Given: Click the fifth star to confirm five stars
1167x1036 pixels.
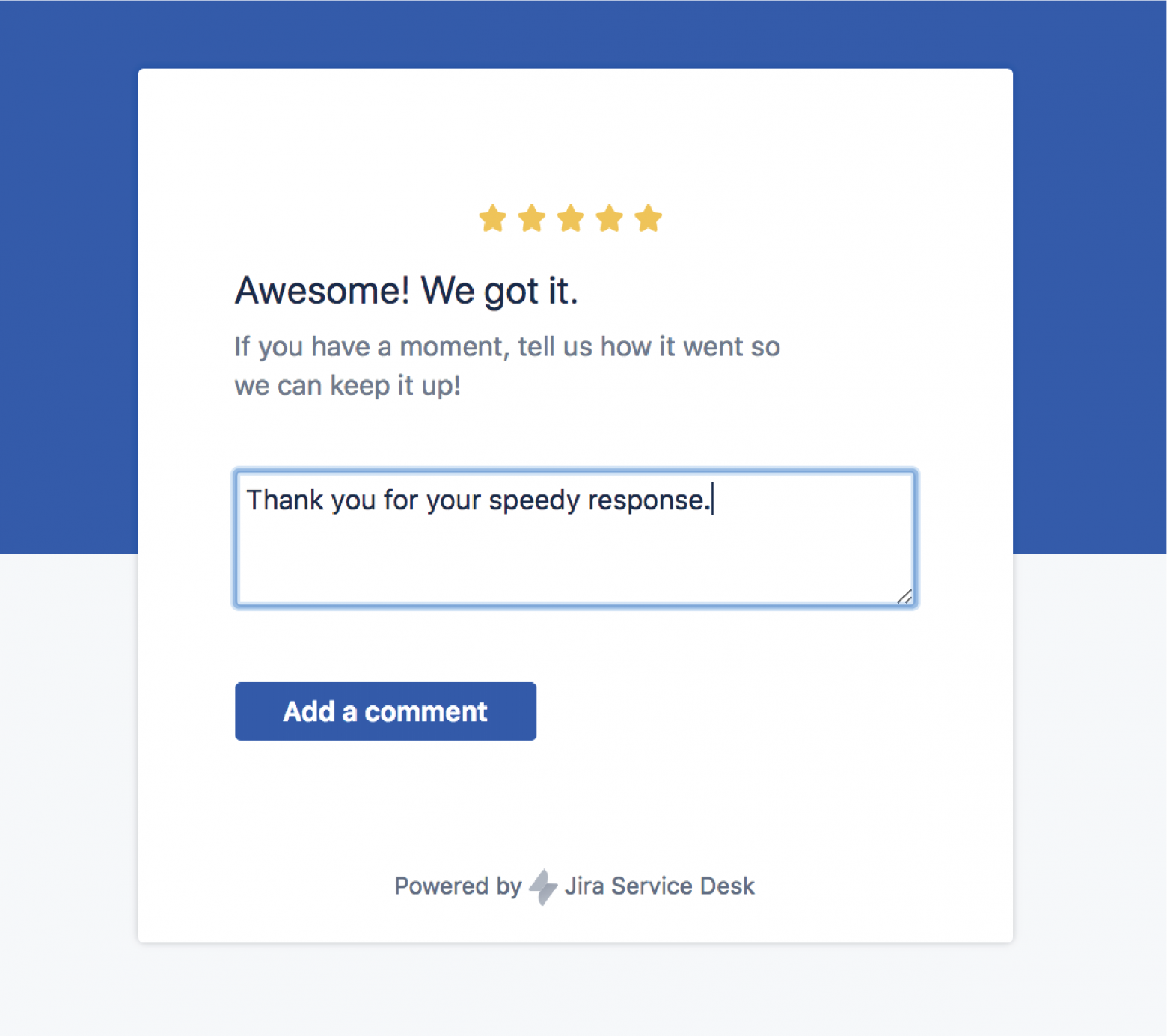Looking at the screenshot, I should point(649,218).
